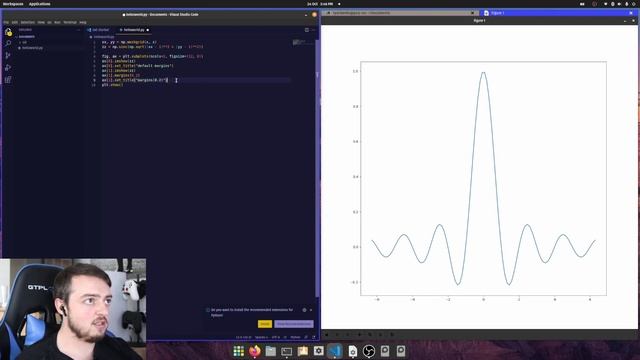Open the notification gear settings icon
Viewport: 640px width, 360px height.
304,310
